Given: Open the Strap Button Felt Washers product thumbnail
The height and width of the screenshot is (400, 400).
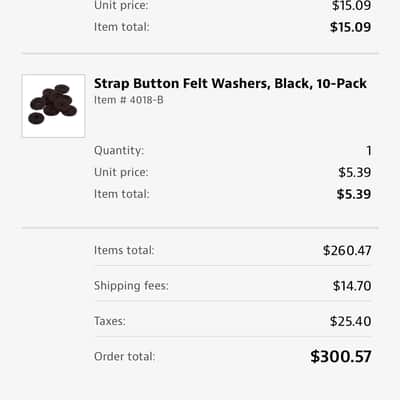Looking at the screenshot, I should [53, 106].
